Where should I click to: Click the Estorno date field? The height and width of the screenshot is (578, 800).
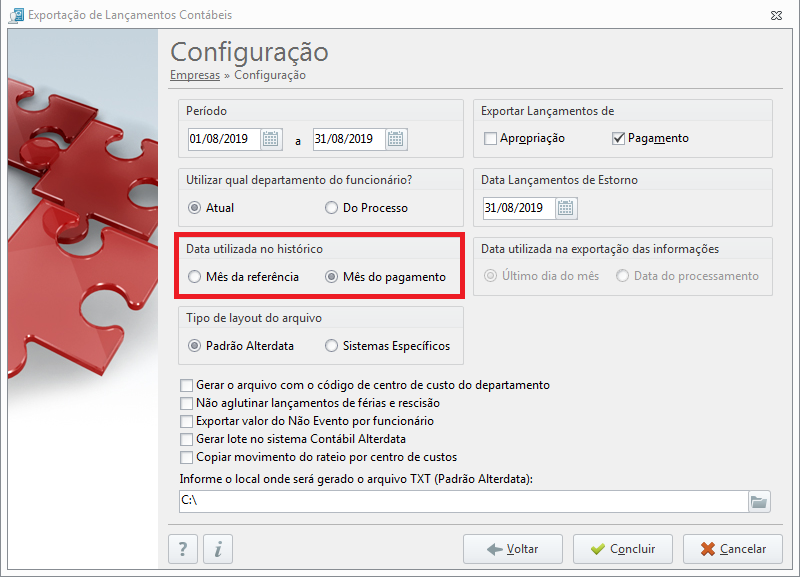[519, 208]
